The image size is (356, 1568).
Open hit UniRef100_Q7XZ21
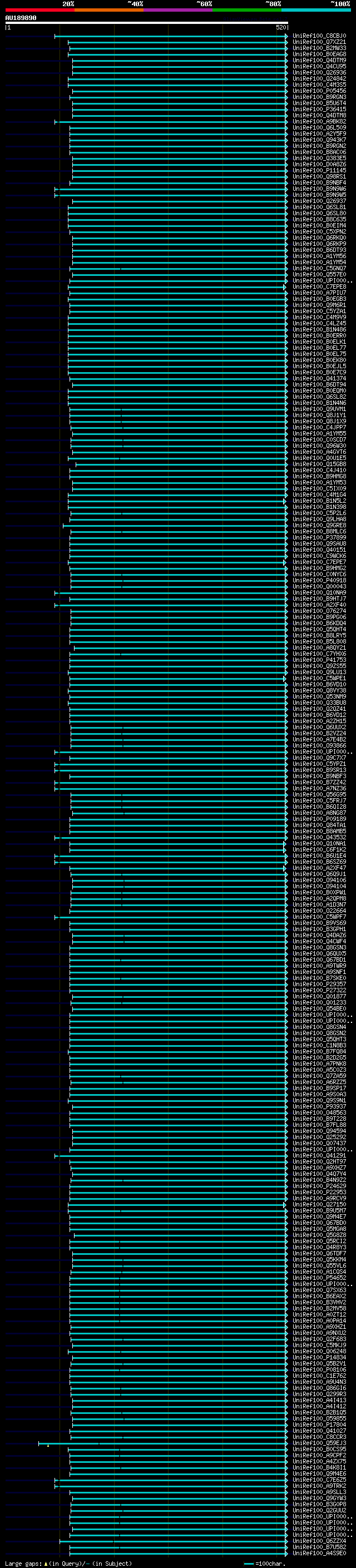coord(319,42)
